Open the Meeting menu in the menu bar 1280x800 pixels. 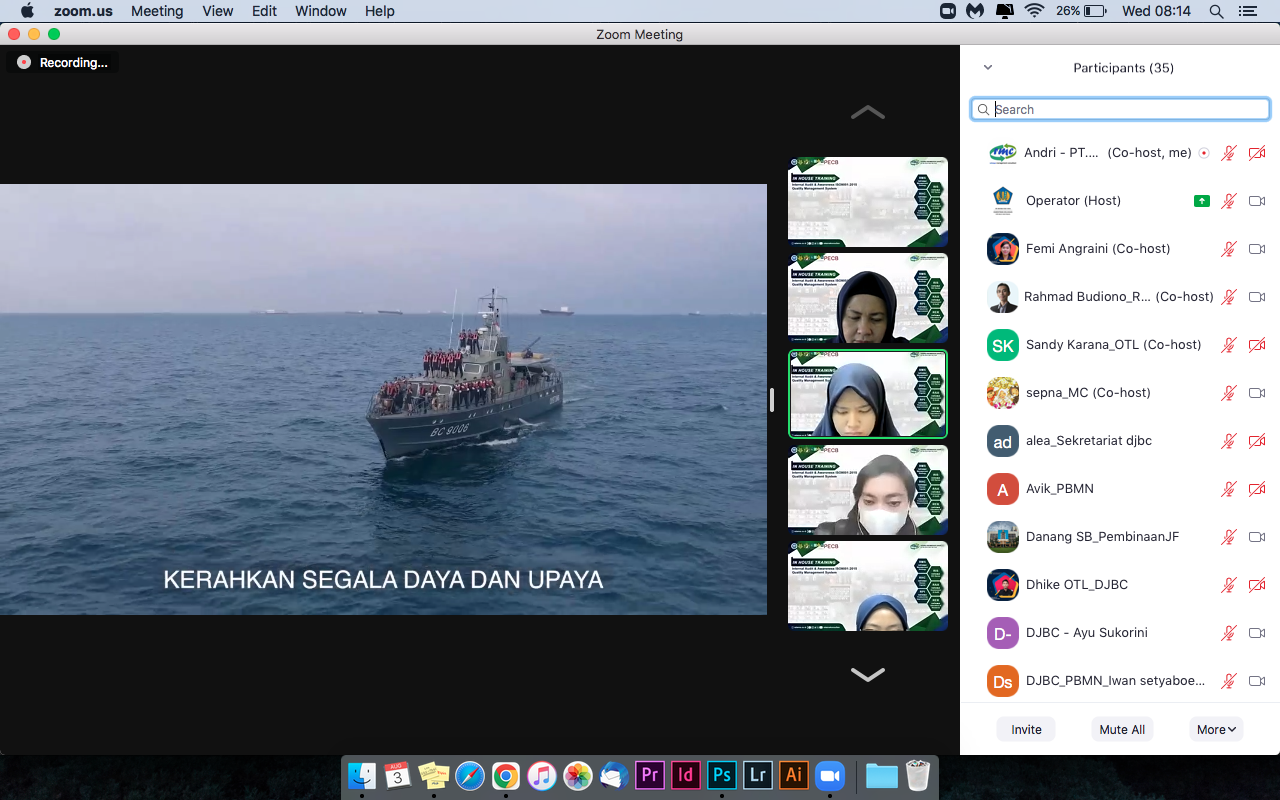[x=157, y=11]
